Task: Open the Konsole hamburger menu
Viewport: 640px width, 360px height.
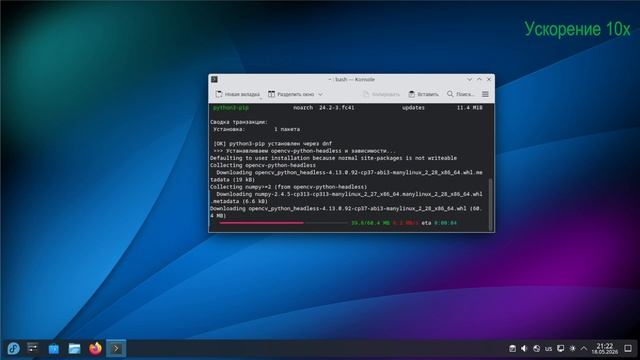Action: pyautogui.click(x=485, y=94)
